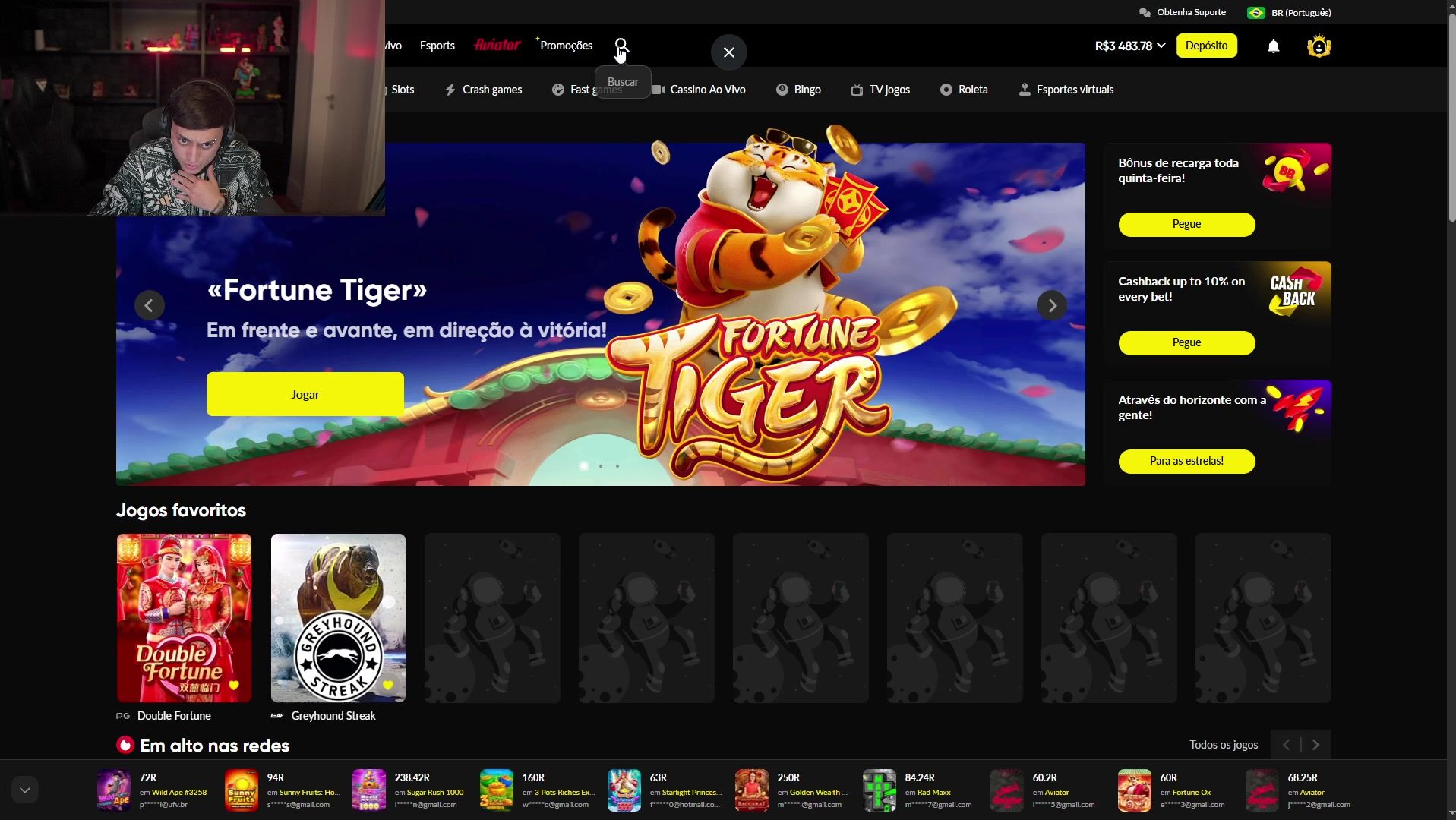This screenshot has height=820, width=1456.
Task: Select the first banner pagination dot
Action: (x=584, y=466)
